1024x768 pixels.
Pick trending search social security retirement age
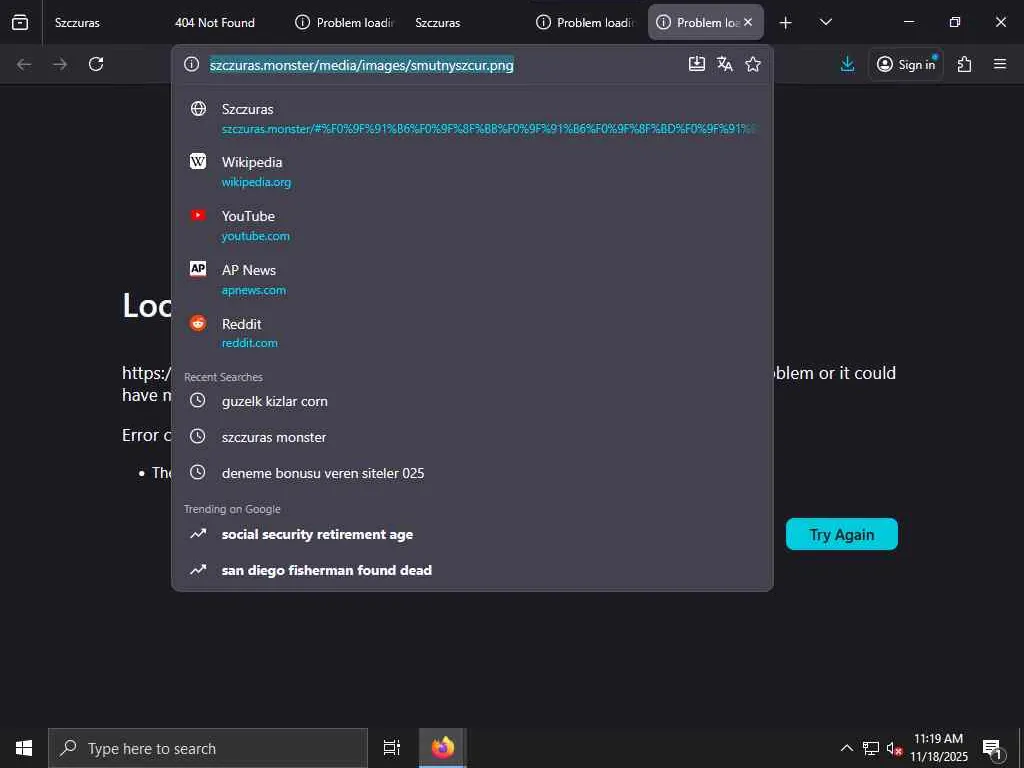point(472,534)
